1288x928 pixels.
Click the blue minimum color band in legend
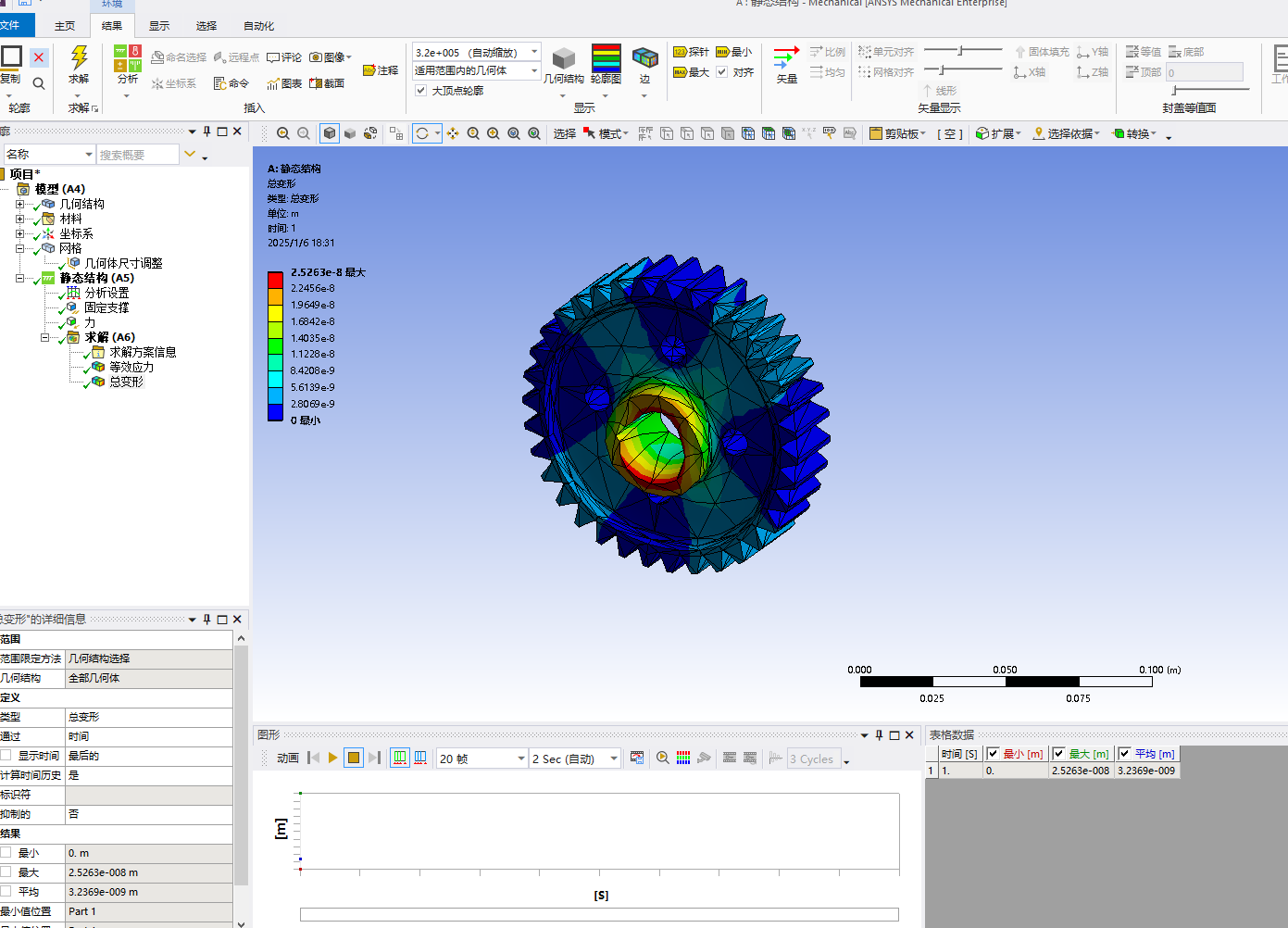[275, 413]
